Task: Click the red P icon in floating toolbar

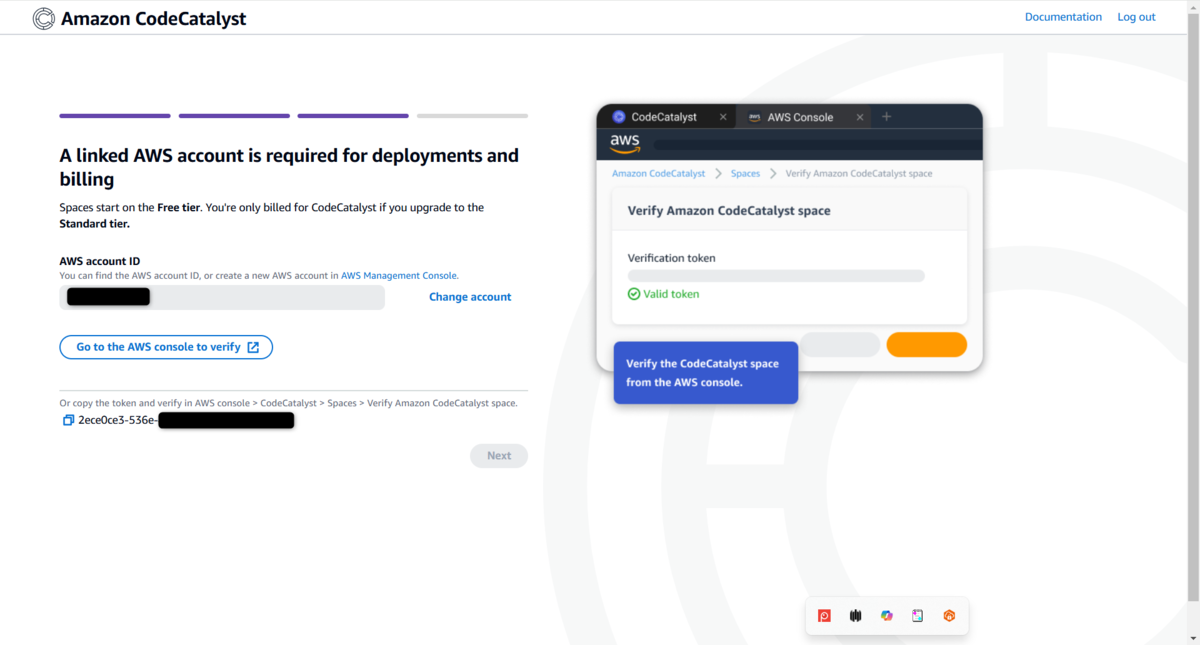Action: 825,616
